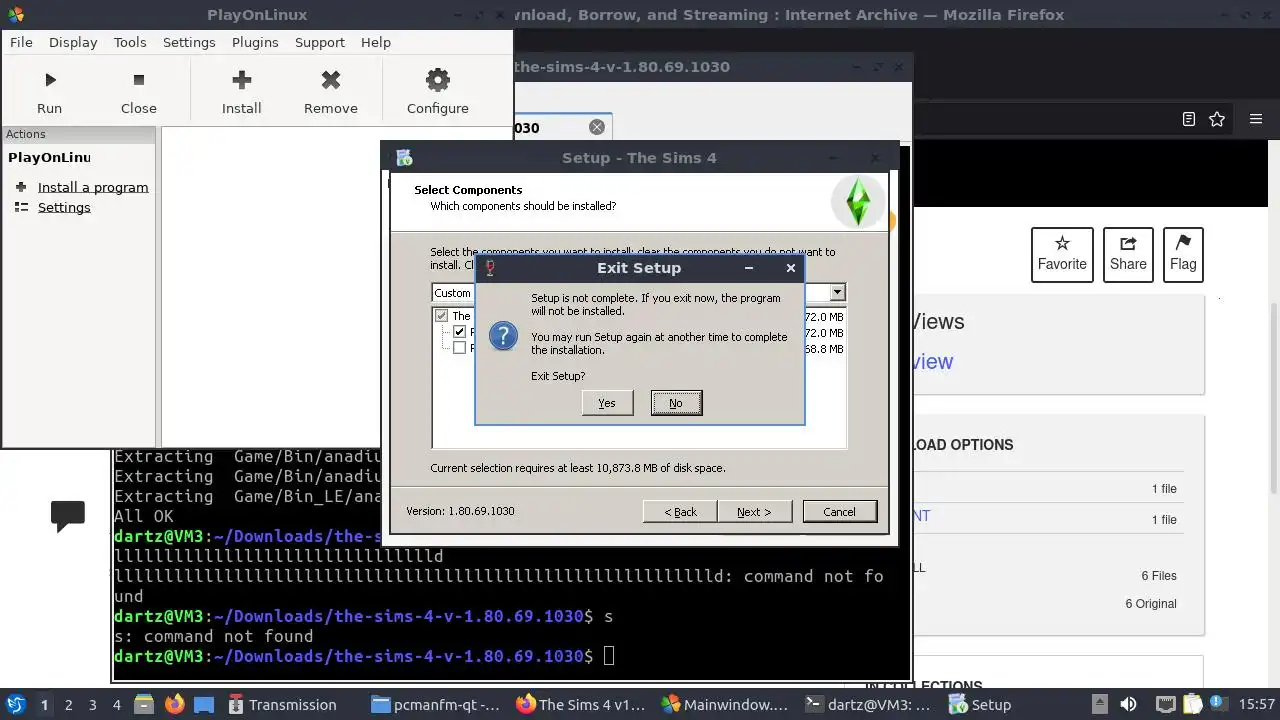1280x720 pixels.
Task: Click the clipboard tray icon
Action: (1192, 704)
